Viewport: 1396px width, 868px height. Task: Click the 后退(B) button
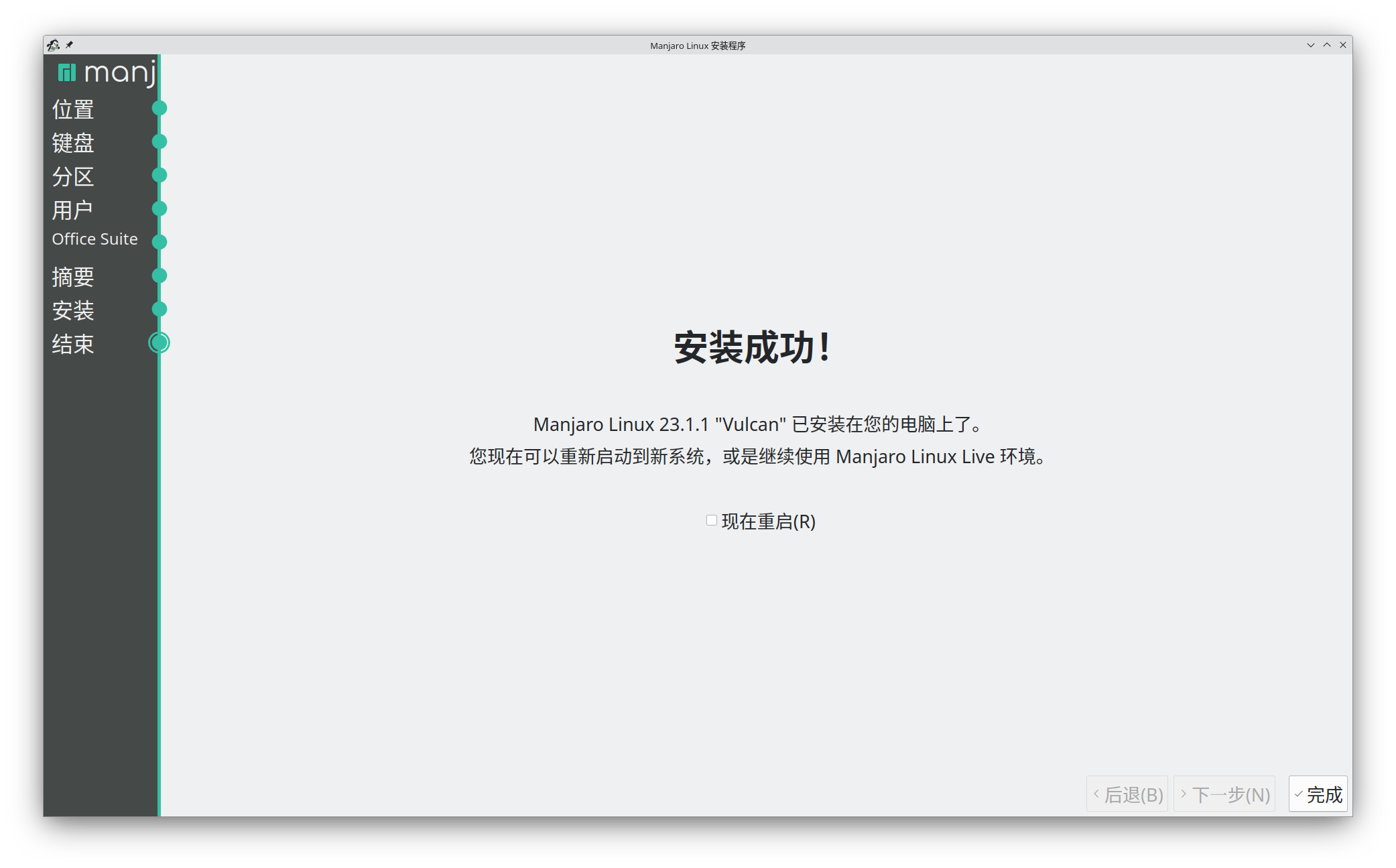pos(1127,794)
